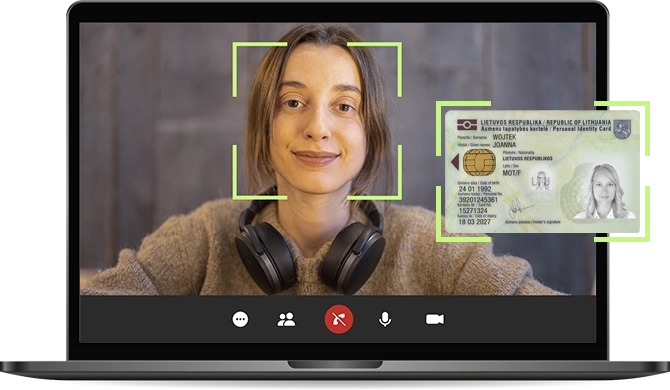Image resolution: width=670 pixels, height=390 pixels.
Task: Select card number 15271324
Action: coord(473,211)
